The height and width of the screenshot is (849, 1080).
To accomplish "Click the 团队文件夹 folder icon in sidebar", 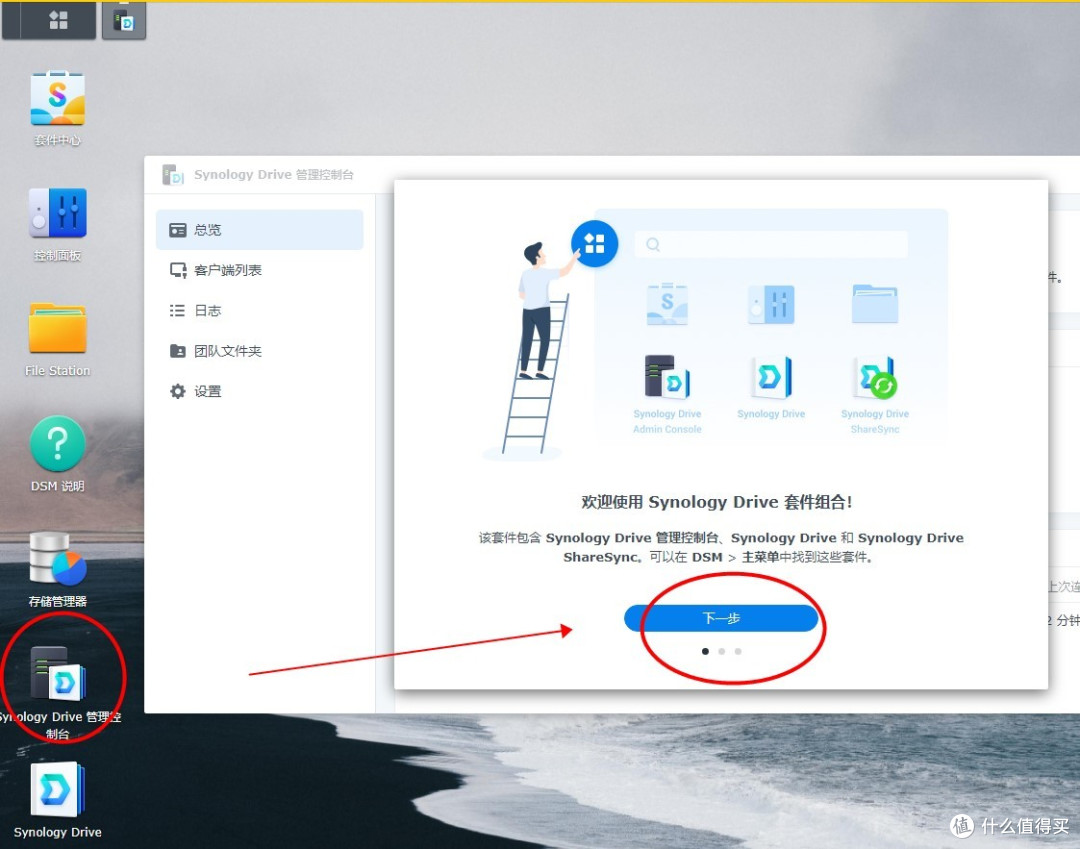I will click(x=177, y=350).
